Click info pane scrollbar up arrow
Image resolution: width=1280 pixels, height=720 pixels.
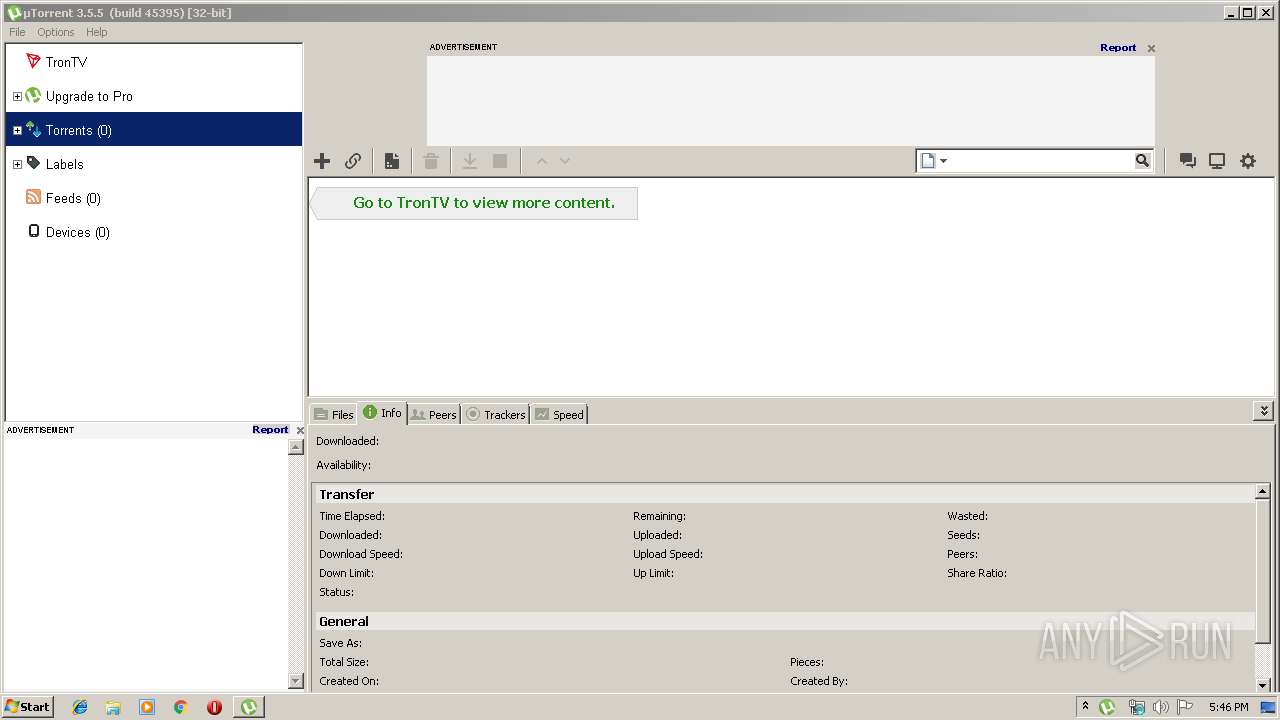[x=1263, y=491]
